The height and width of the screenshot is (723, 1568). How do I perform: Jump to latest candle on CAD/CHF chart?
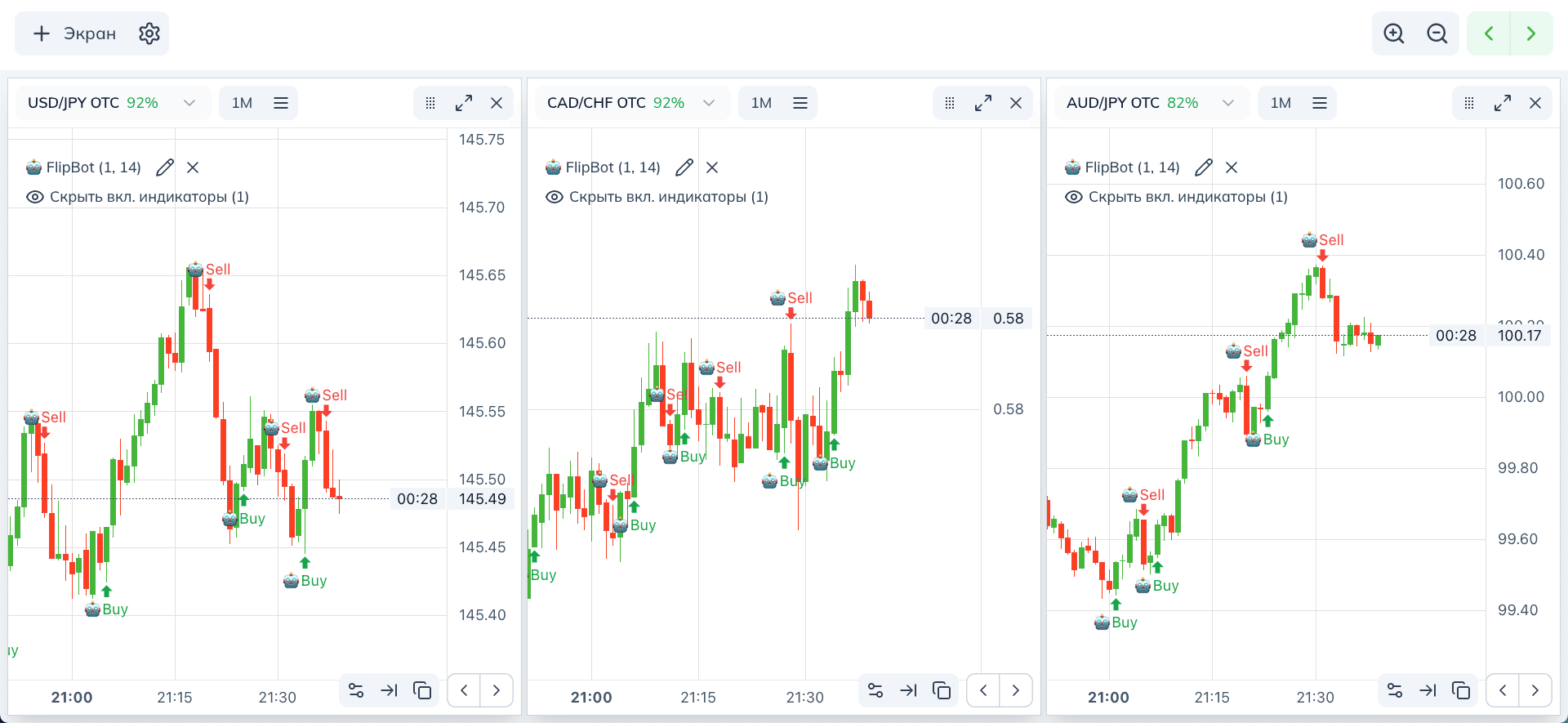(908, 690)
